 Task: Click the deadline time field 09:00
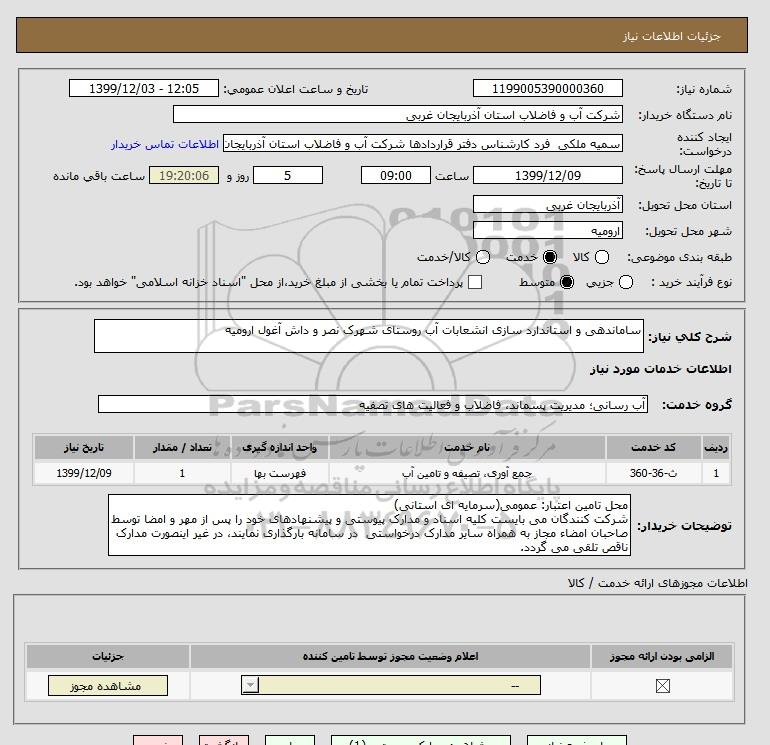pyautogui.click(x=396, y=175)
